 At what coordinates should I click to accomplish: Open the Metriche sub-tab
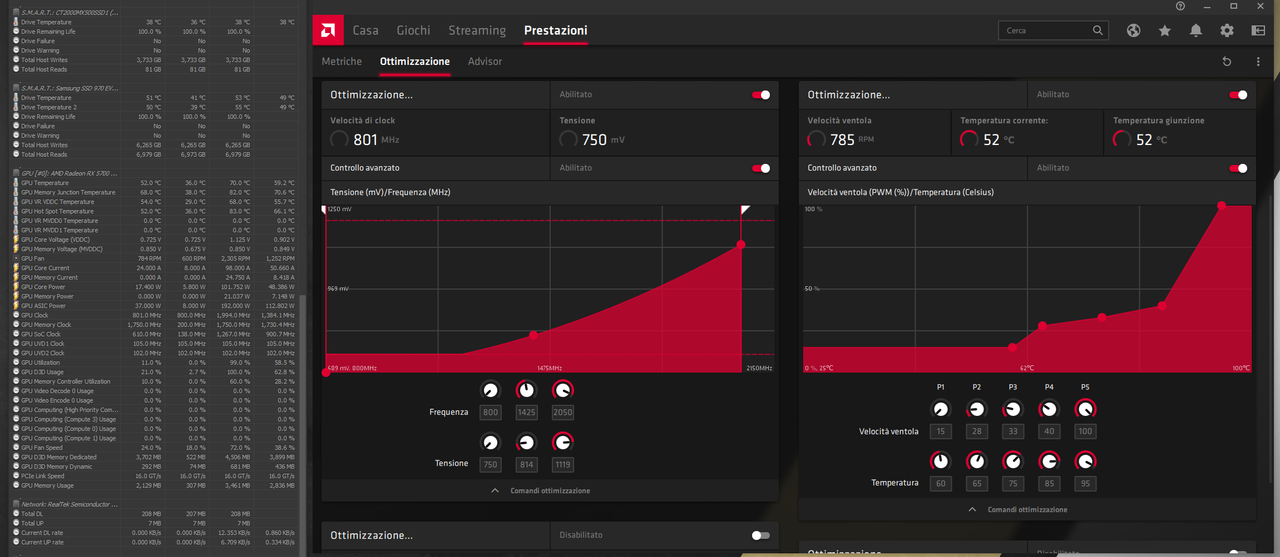342,62
